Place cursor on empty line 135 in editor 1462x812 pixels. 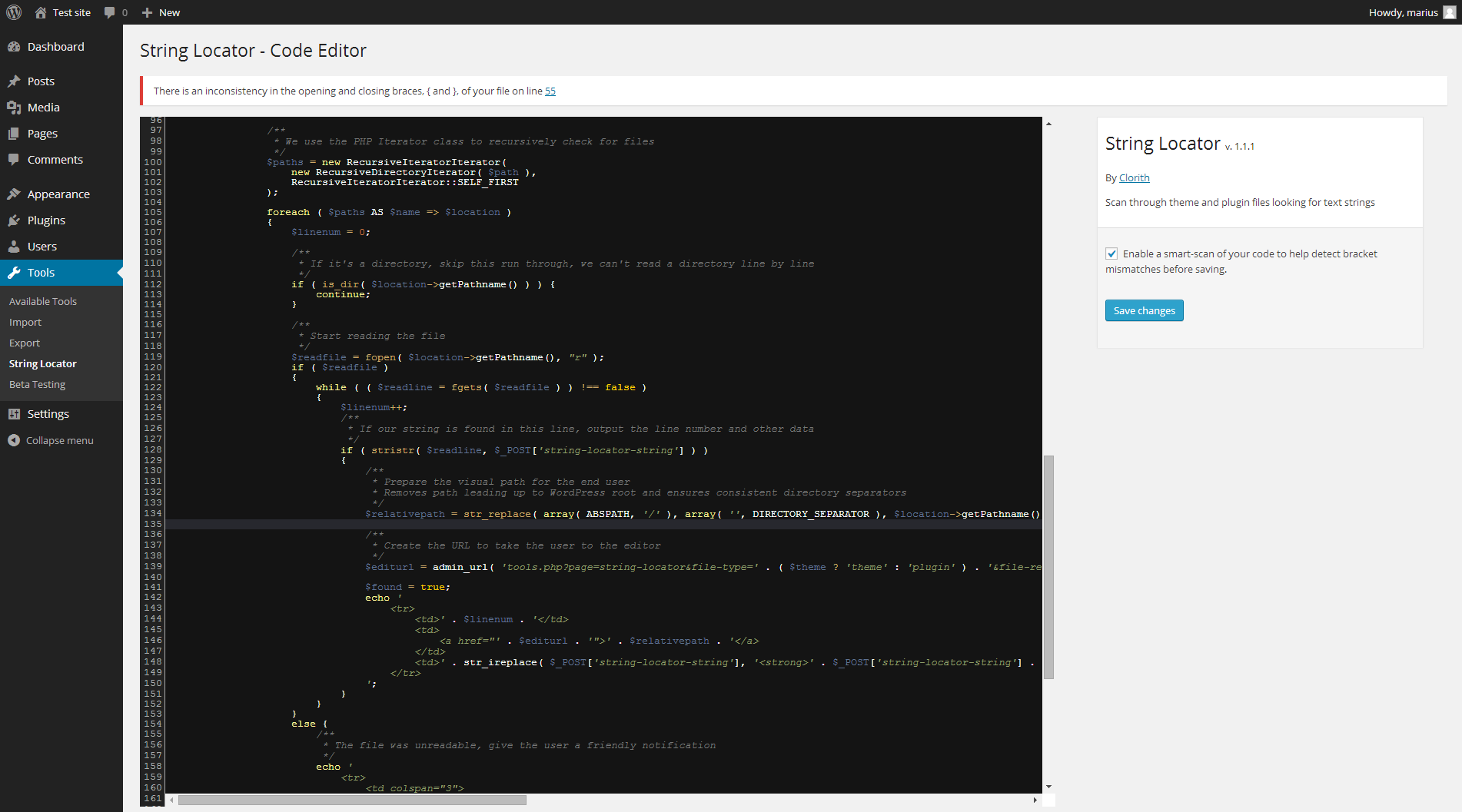[603, 525]
